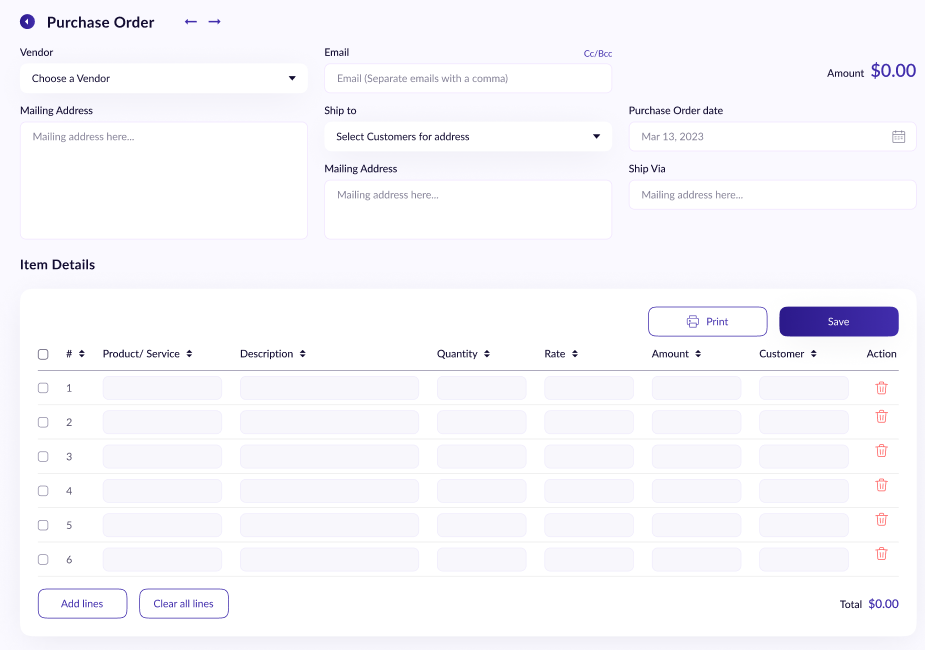Viewport: 925px width, 650px height.
Task: Toggle select-all checkbox in table header
Action: coord(43,354)
